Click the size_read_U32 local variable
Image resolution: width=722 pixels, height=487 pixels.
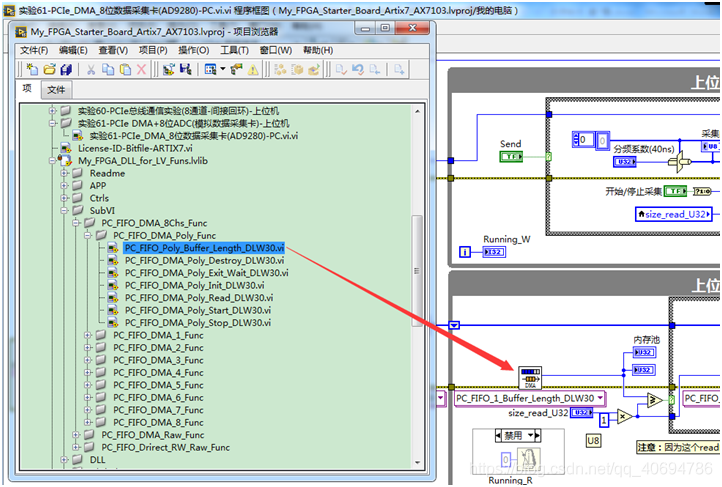tap(676, 214)
